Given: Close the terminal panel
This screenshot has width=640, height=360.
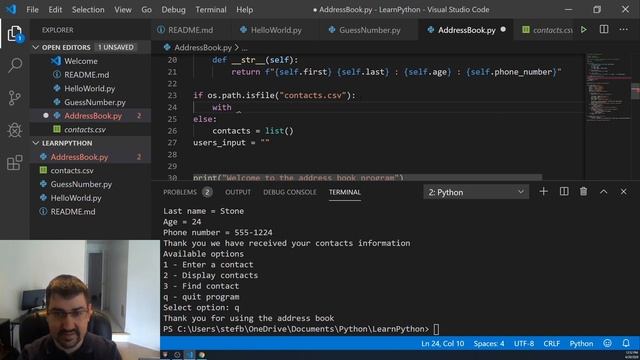Looking at the screenshot, I should pos(623,191).
